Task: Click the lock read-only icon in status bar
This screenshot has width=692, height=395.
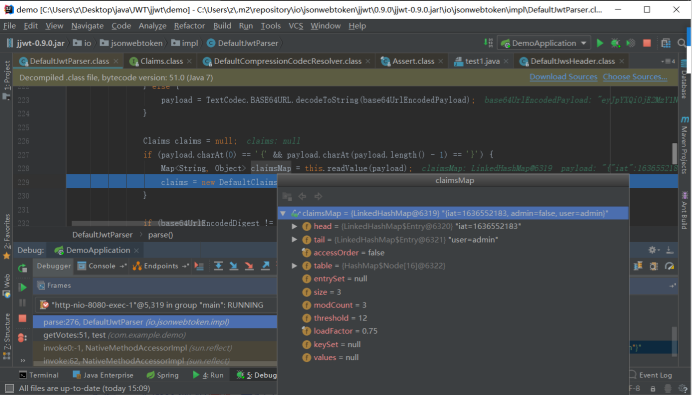Action: click(653, 388)
